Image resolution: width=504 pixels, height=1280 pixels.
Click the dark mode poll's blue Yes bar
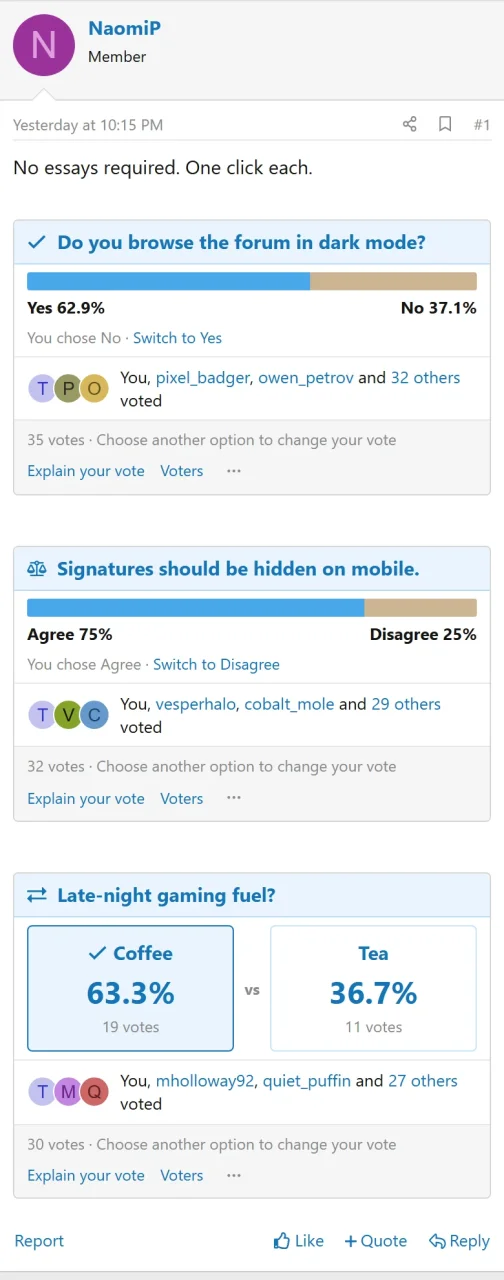pos(169,281)
